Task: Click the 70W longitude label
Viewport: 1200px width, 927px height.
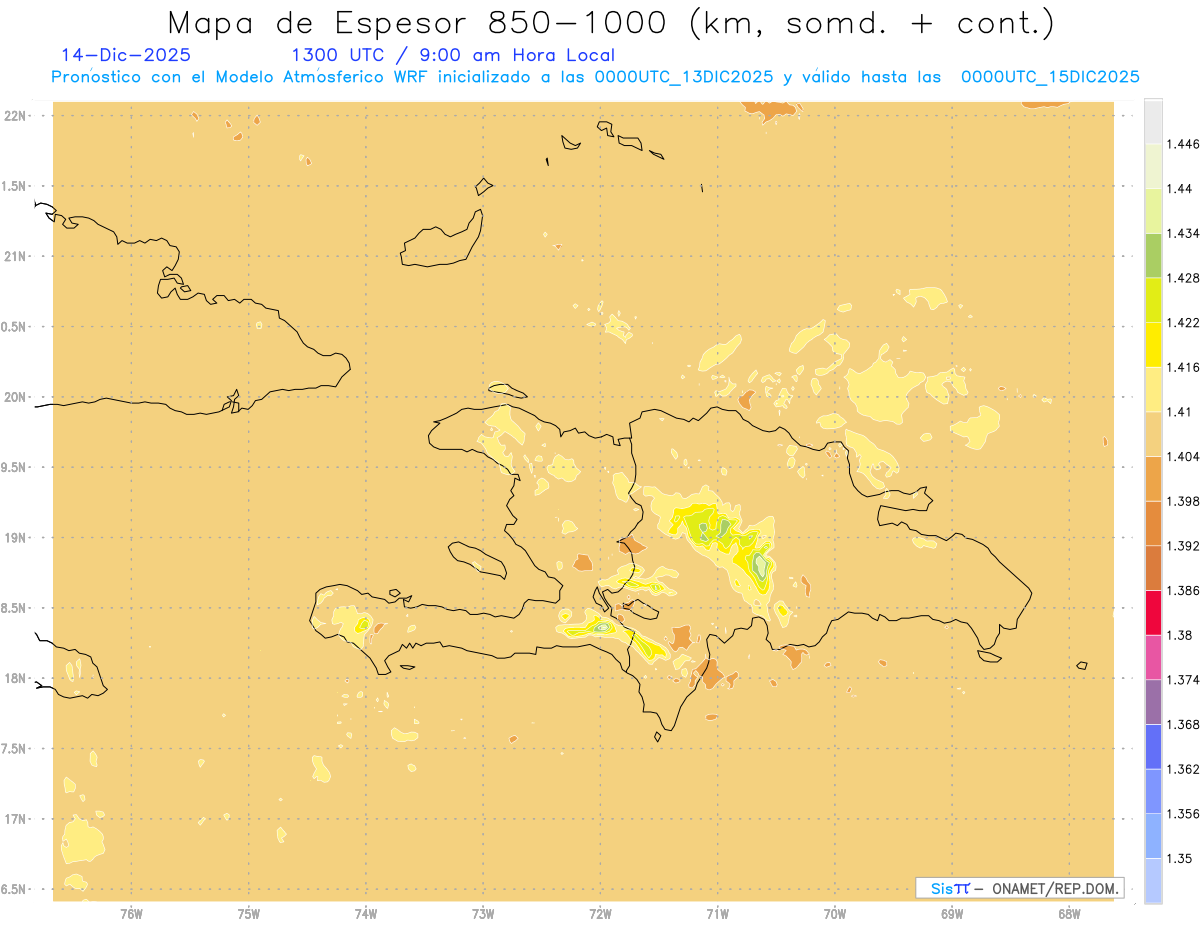Action: pyautogui.click(x=834, y=912)
